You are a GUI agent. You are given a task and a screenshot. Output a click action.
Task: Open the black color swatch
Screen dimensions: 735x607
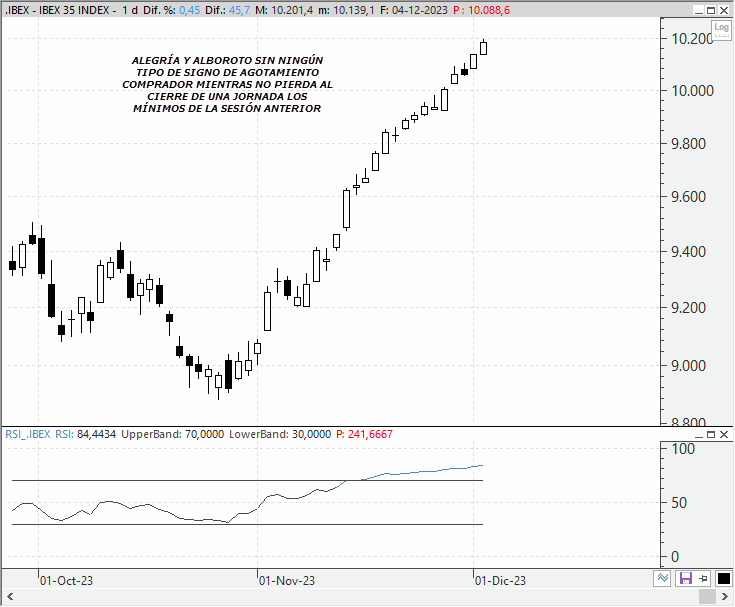[724, 578]
